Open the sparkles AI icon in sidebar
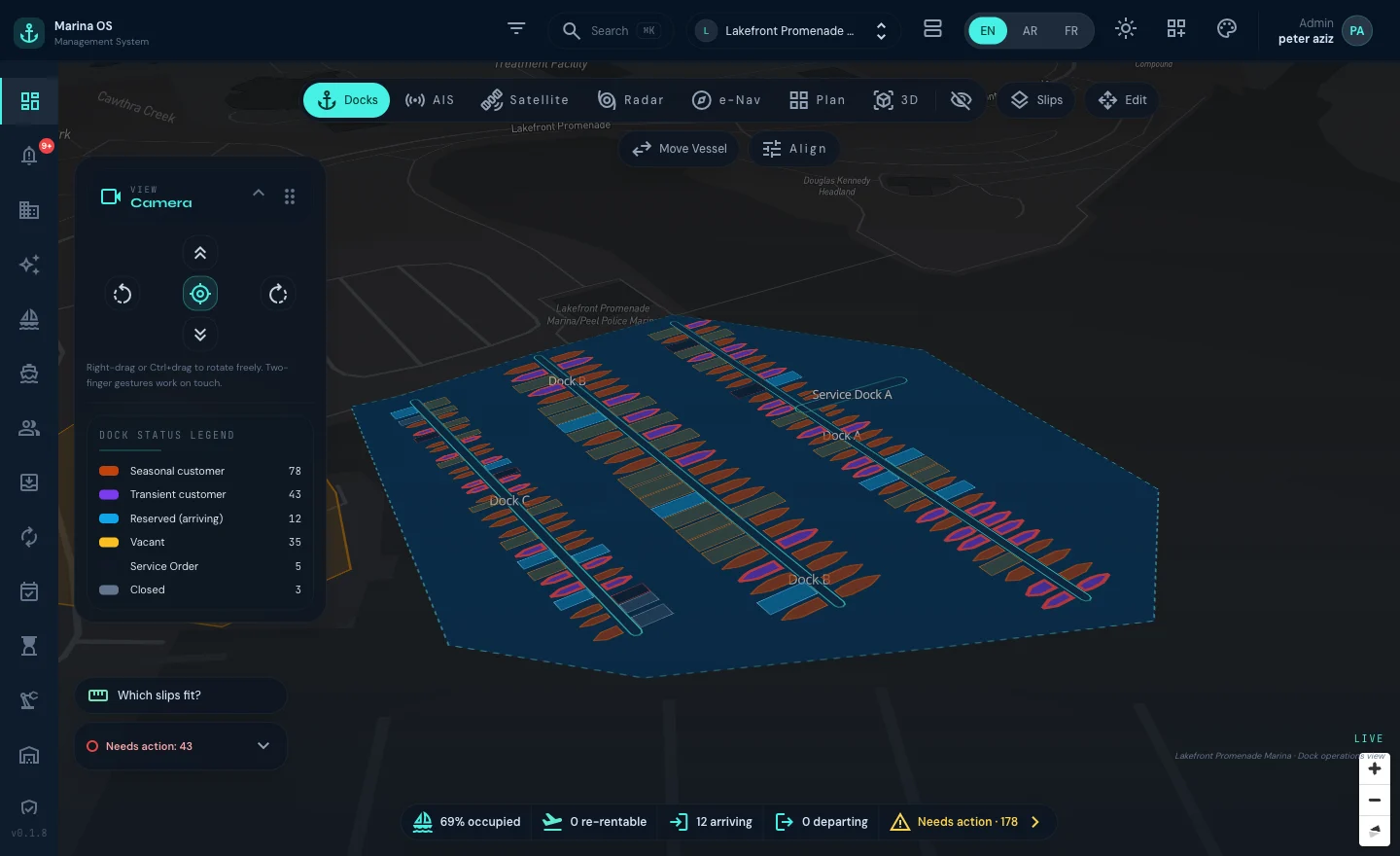The width and height of the screenshot is (1400, 856). click(x=29, y=265)
